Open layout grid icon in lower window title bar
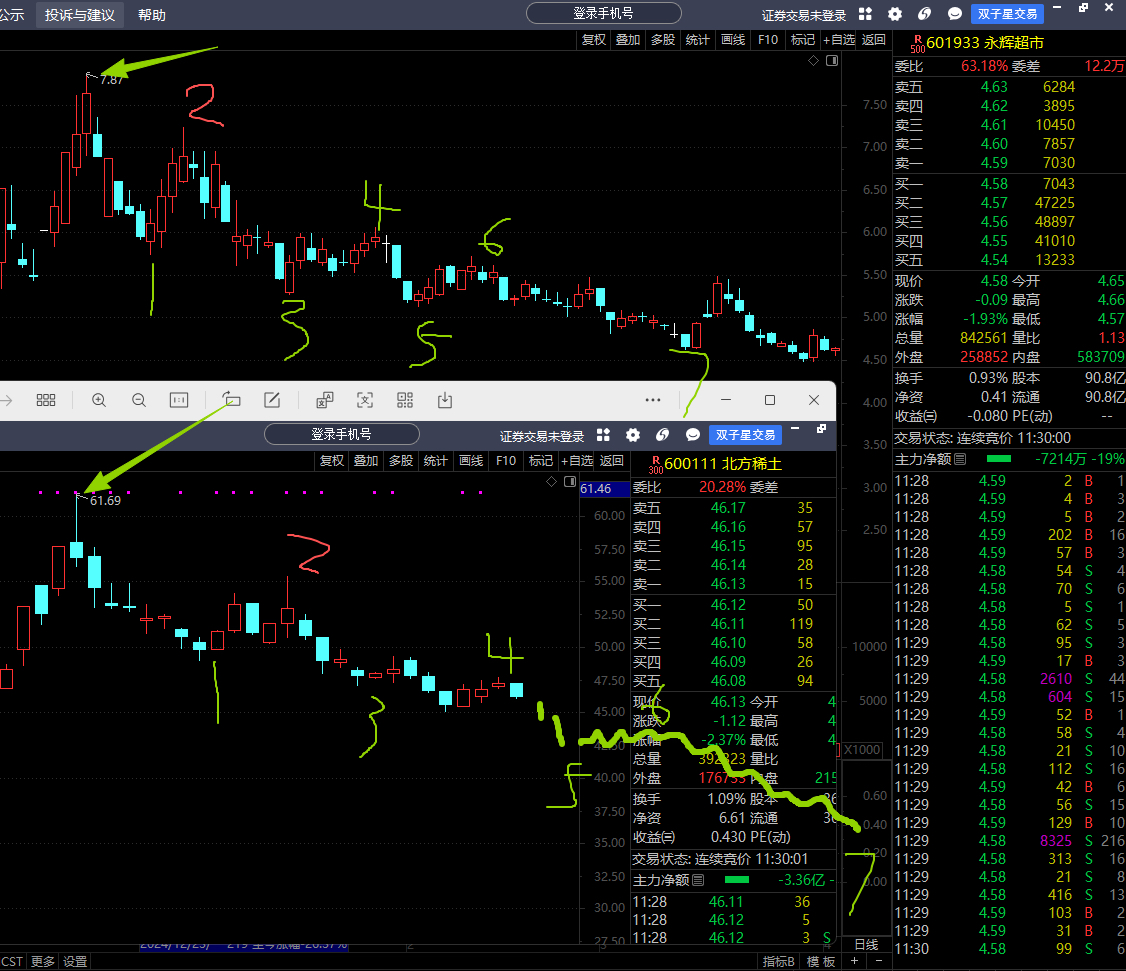Screen dimensions: 1126x971 [603, 435]
